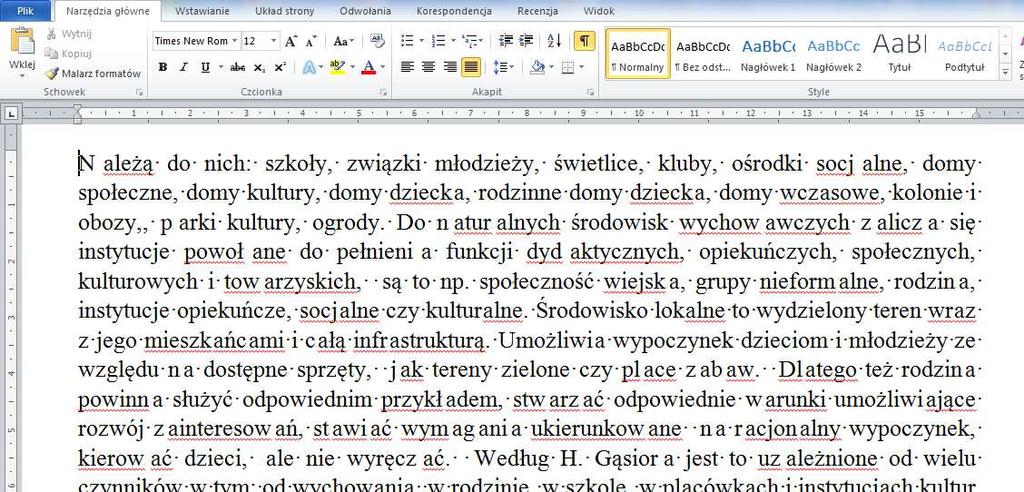Toggle italic formatting
The image size is (1024, 492).
click(x=184, y=67)
